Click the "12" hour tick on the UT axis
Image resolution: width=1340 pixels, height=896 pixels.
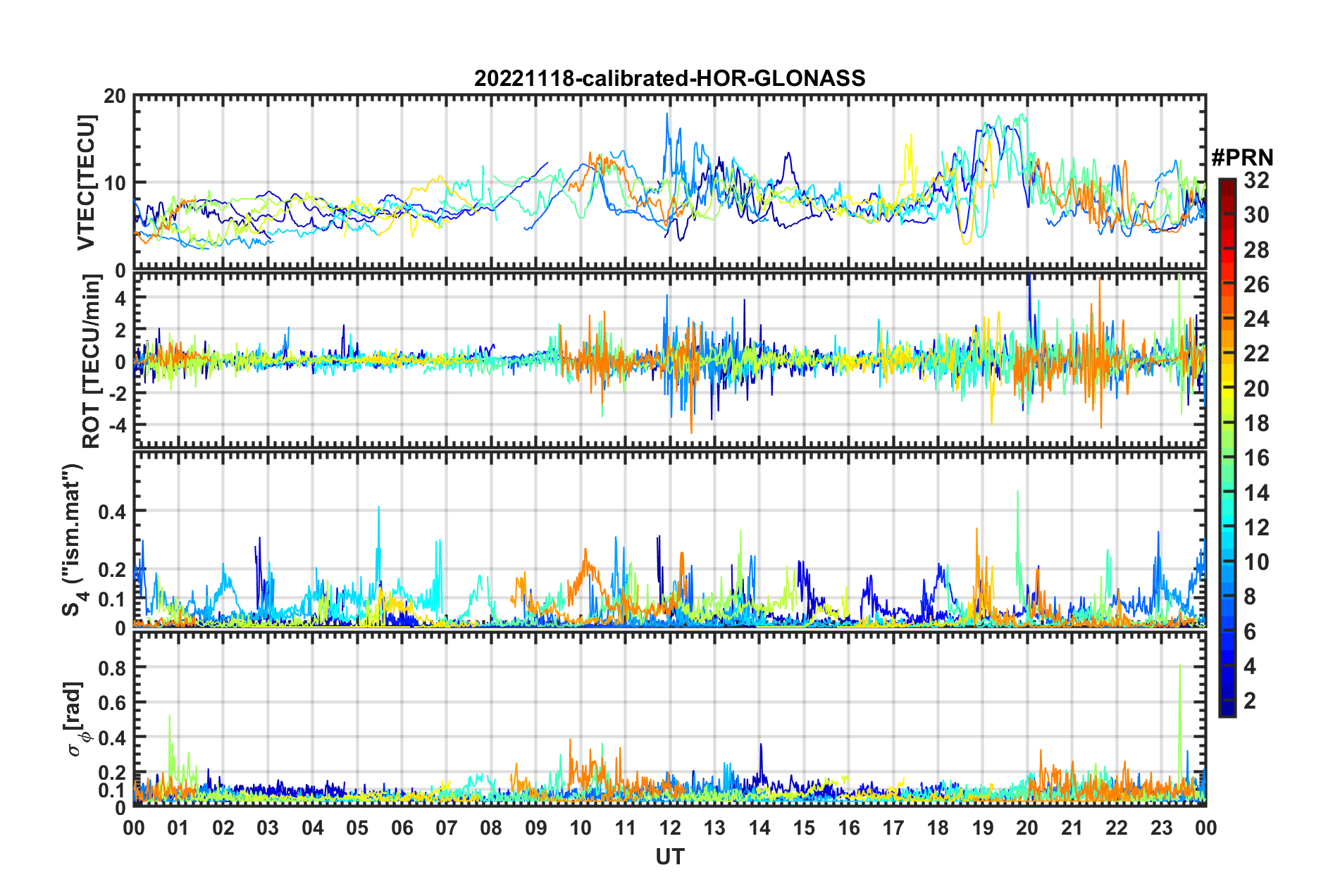point(670,828)
